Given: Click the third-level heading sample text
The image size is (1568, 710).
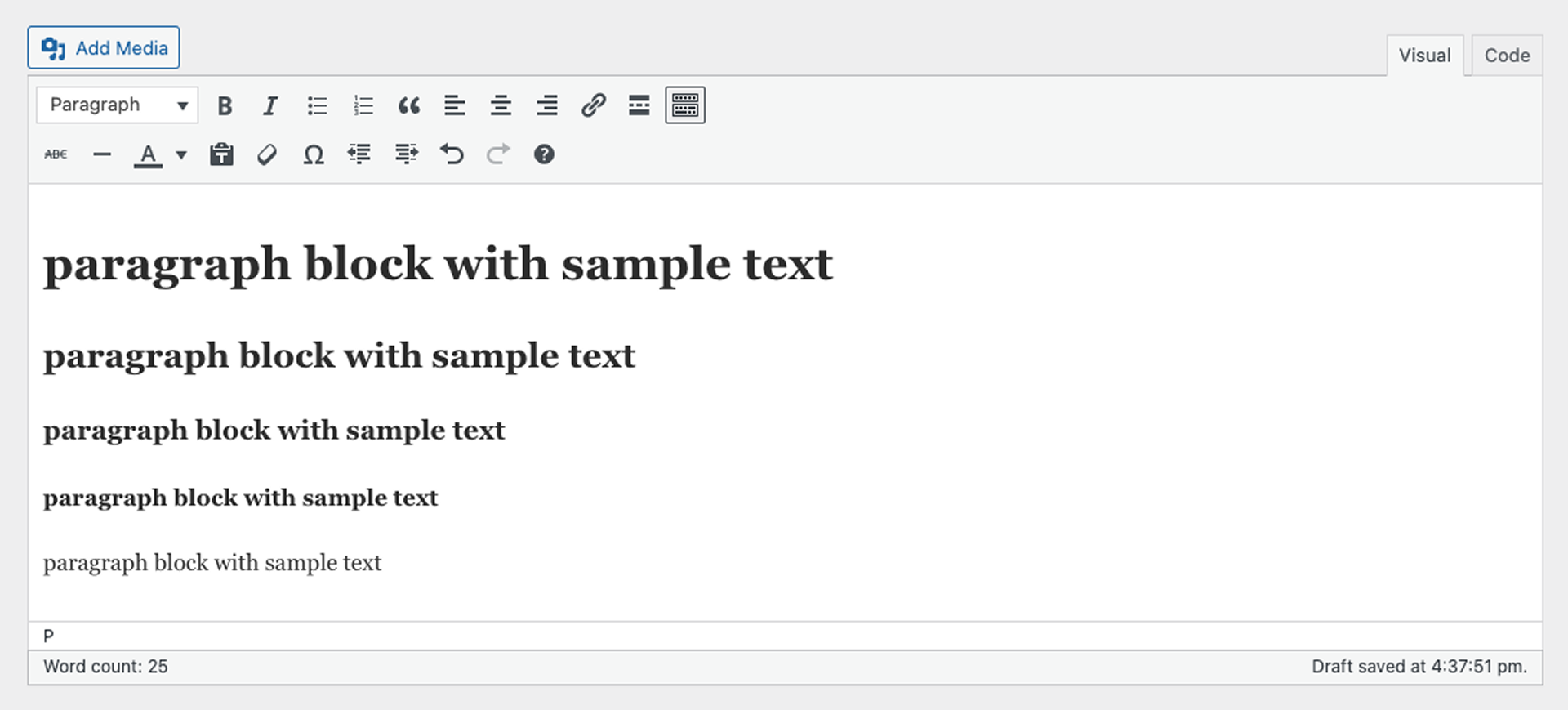Looking at the screenshot, I should [x=274, y=431].
